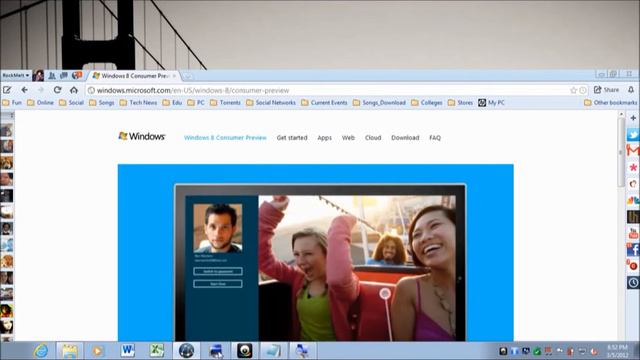
Task: Open the clock history app in right edge
Action: tap(633, 282)
